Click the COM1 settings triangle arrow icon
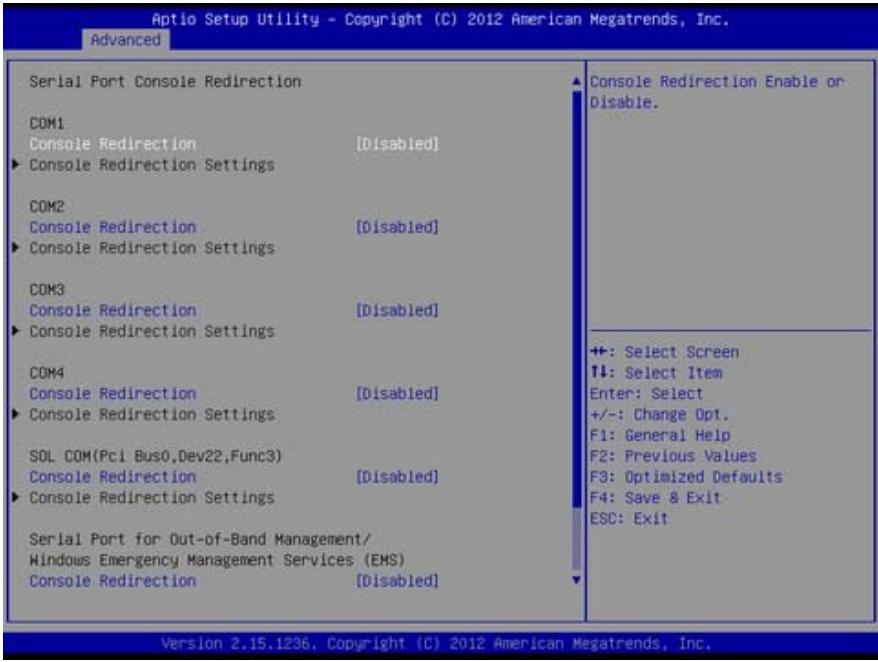 click(x=16, y=165)
